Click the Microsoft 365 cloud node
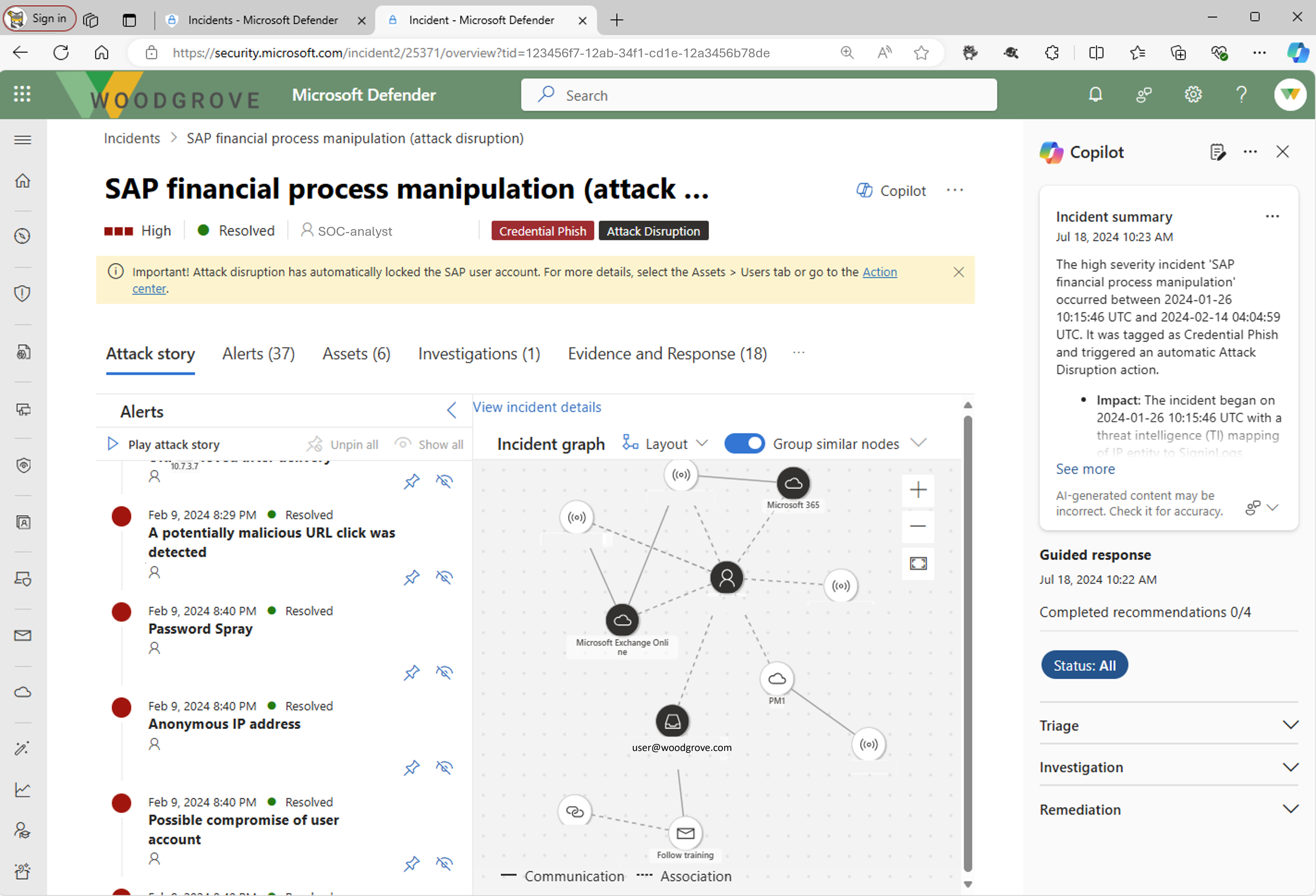 click(793, 483)
